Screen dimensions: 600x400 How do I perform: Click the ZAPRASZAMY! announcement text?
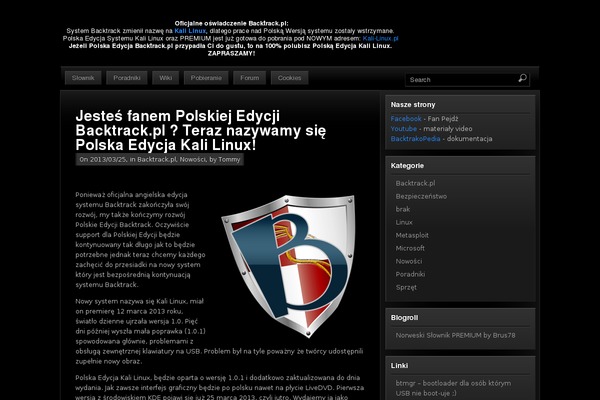pos(231,53)
